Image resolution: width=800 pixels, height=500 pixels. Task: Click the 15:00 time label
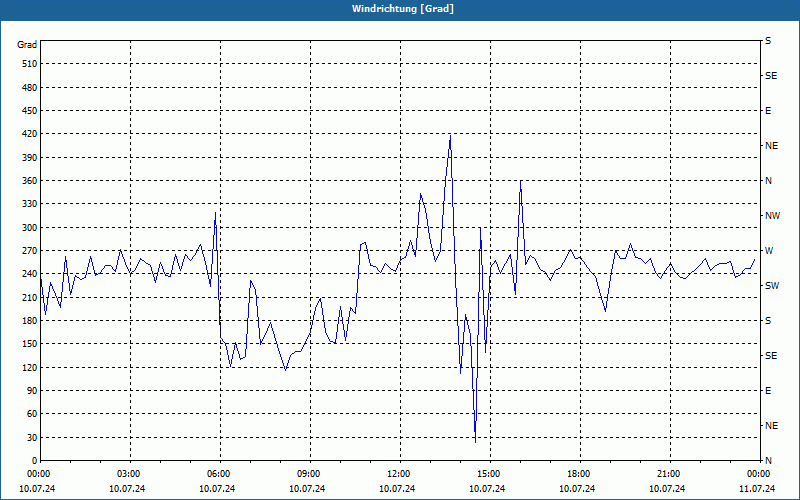pos(488,474)
